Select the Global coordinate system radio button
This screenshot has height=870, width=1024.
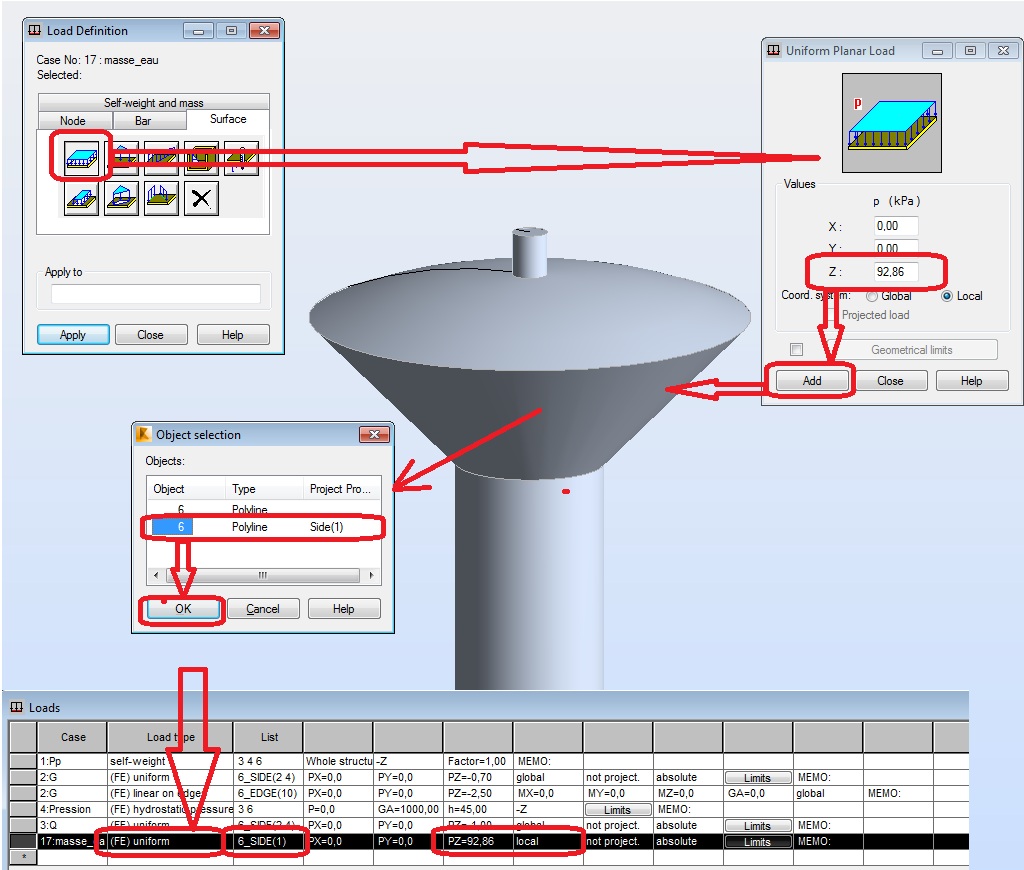pos(871,296)
